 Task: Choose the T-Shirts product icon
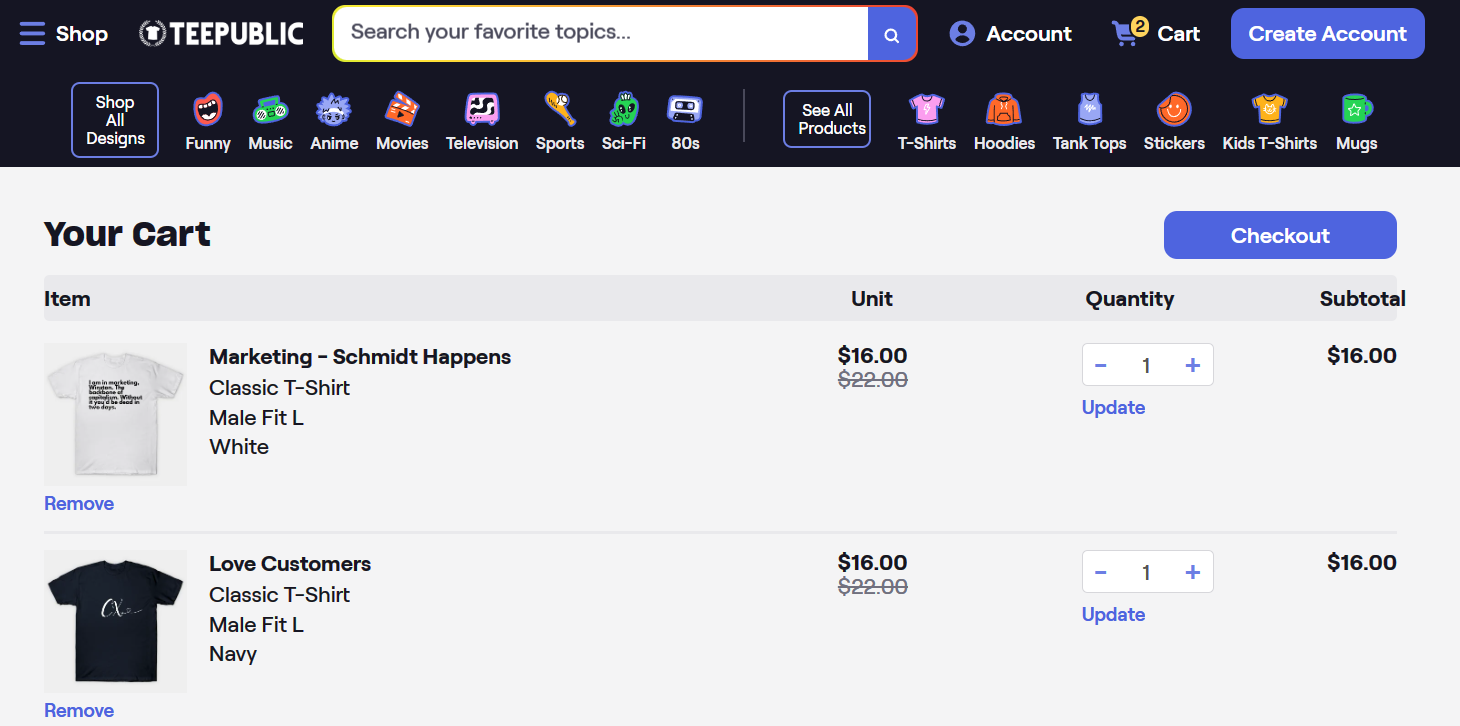[x=926, y=109]
